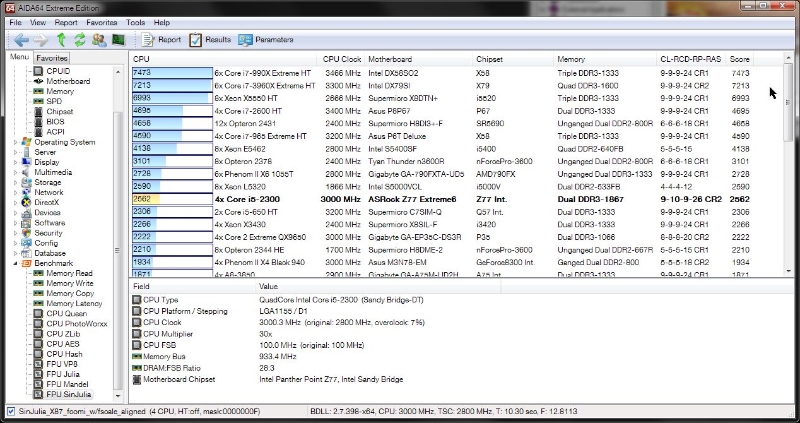The width and height of the screenshot is (800, 423).
Task: Expand the Multimedia node
Action: pos(15,172)
